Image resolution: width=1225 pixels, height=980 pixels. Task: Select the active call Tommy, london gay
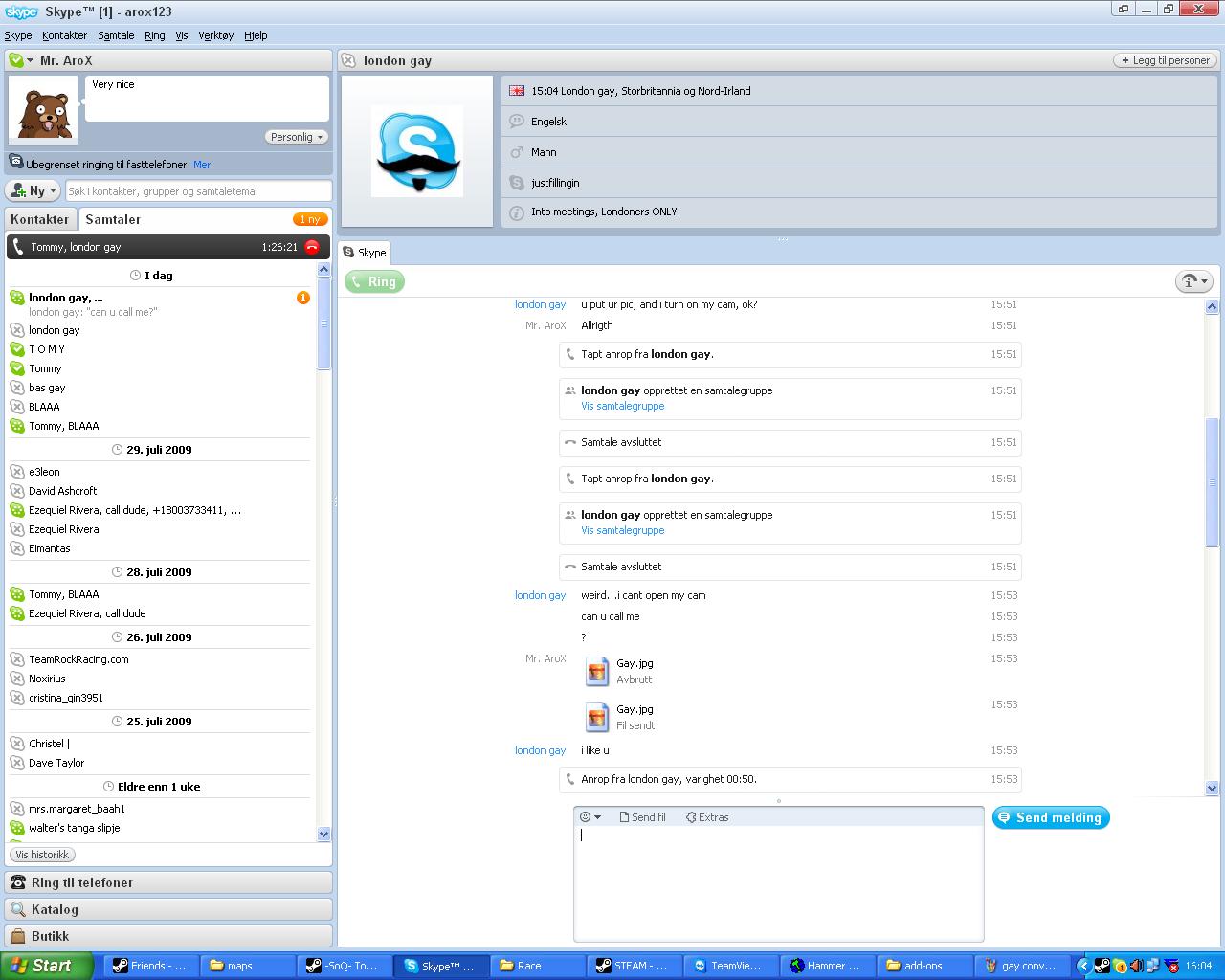pyautogui.click(x=168, y=247)
